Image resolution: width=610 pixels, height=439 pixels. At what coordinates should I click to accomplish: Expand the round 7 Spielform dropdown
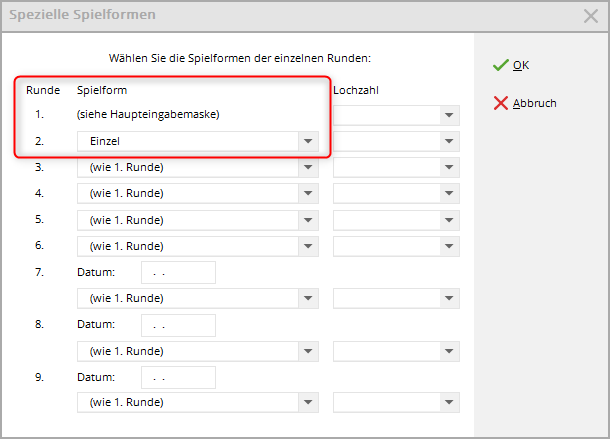(x=308, y=298)
